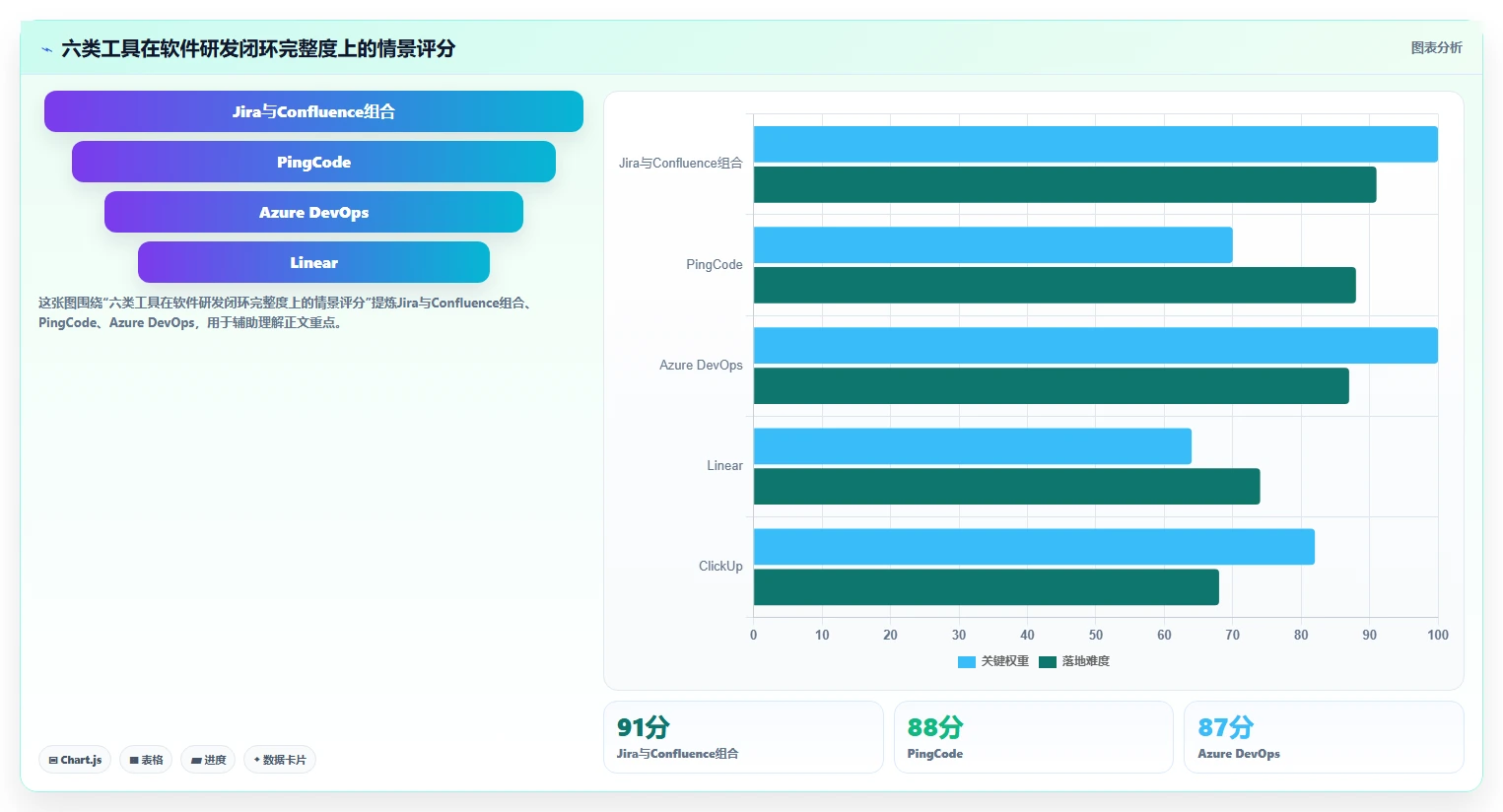Click the blue 关键权重 bar for ClickUp

[x=1034, y=546]
